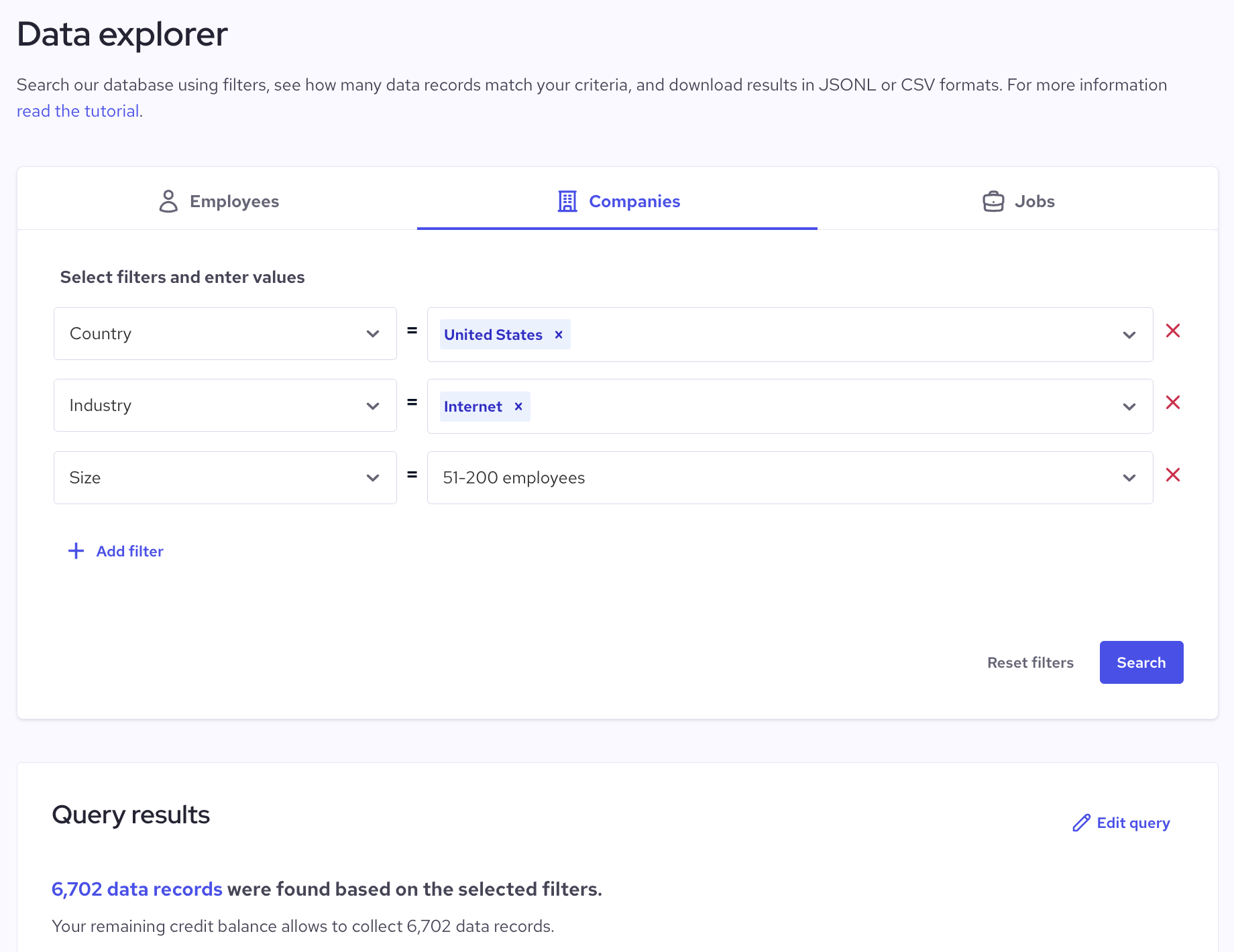Viewport: 1234px width, 952px height.
Task: Open the read the tutorial link
Action: (78, 111)
